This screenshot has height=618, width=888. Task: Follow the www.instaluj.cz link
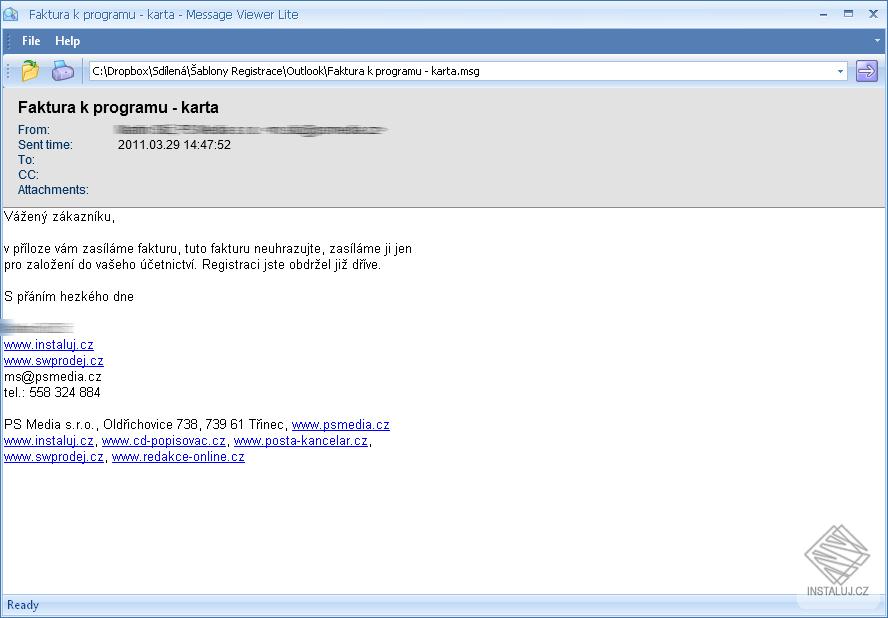click(x=47, y=344)
